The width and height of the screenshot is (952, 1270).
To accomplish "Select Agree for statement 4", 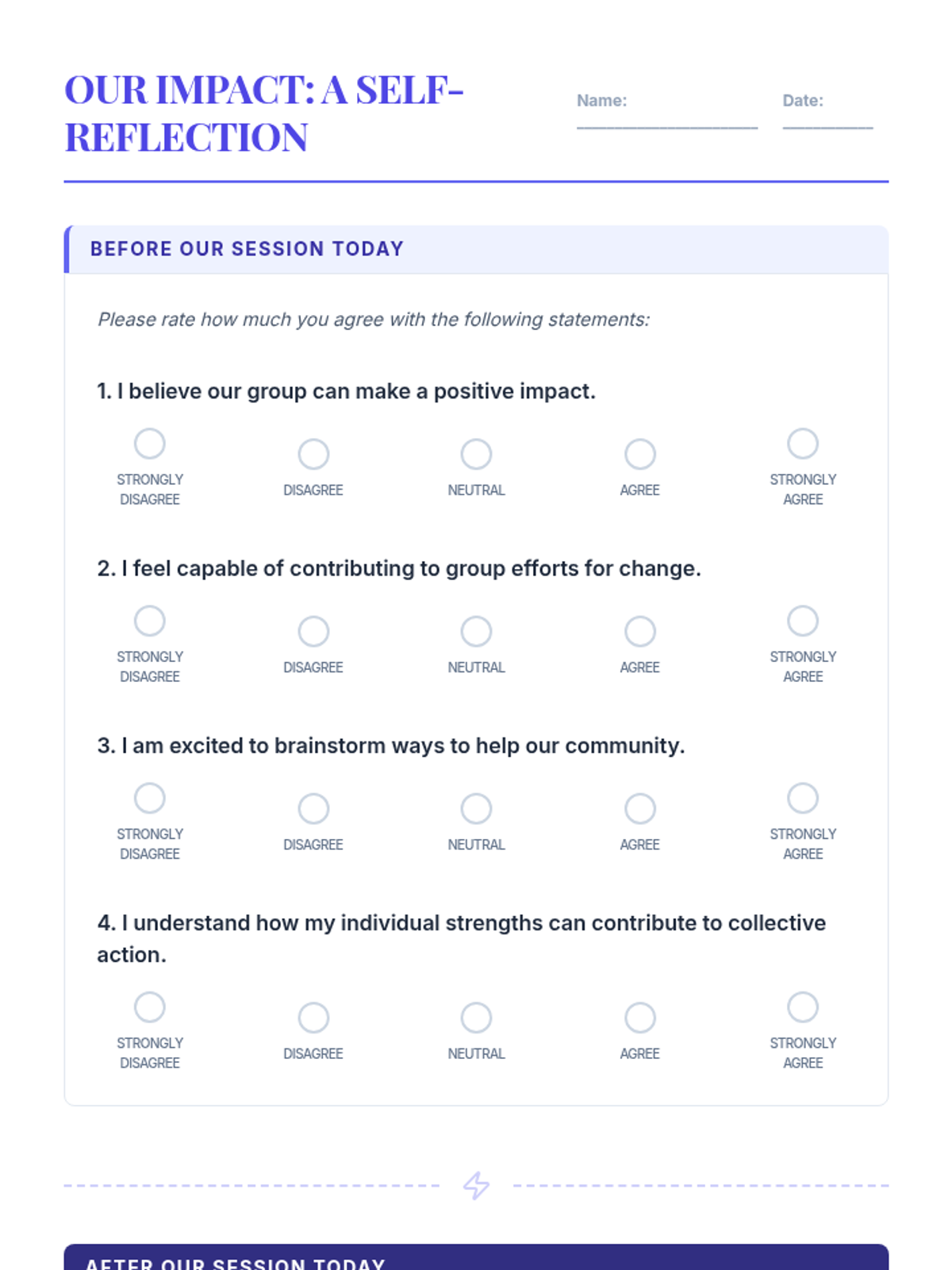I will tap(639, 1017).
